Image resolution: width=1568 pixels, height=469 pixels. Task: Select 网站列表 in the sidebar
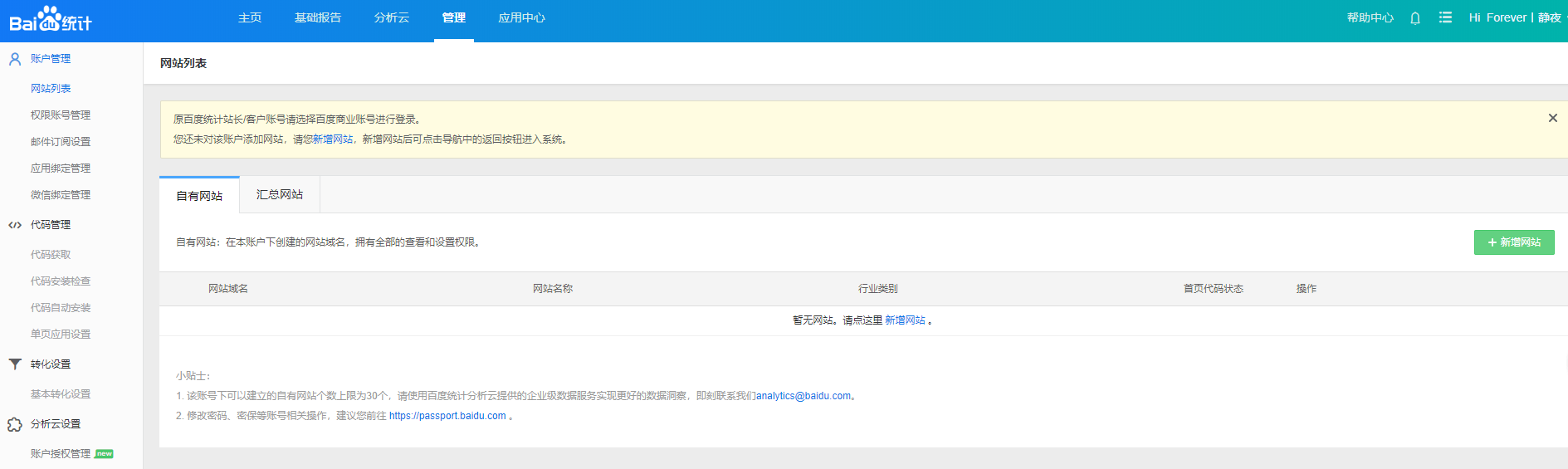51,89
